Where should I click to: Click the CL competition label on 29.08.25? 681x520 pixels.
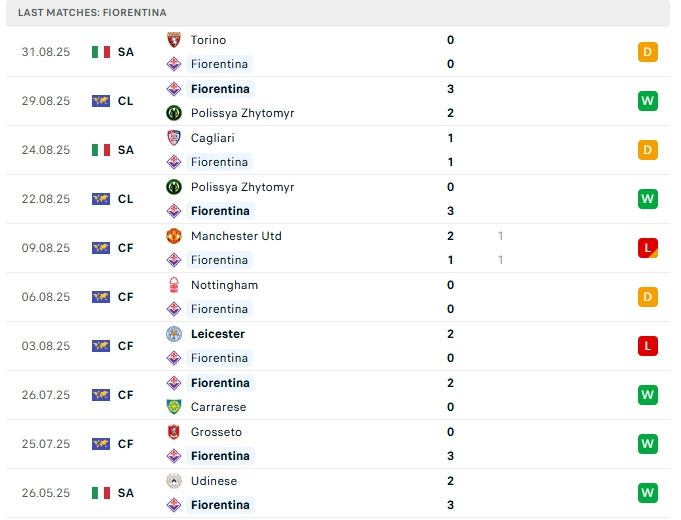tap(125, 101)
